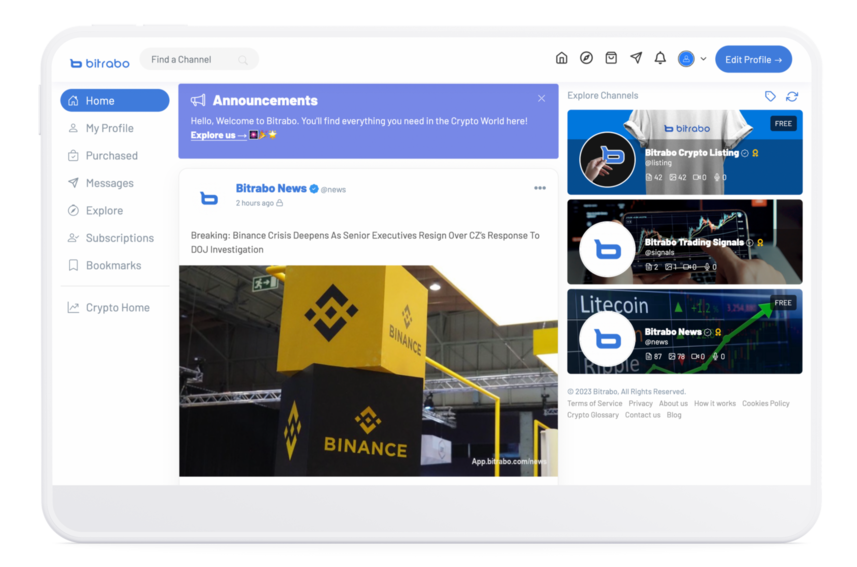Open Crypto Home in the sidebar
857x567 pixels.
coord(117,308)
